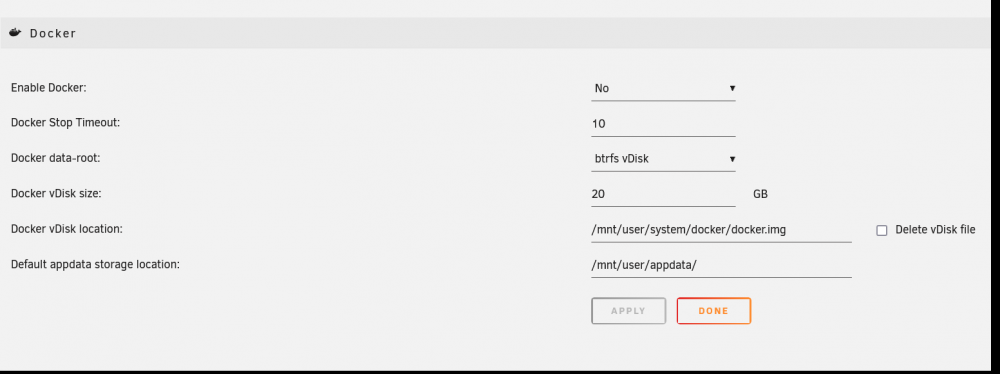This screenshot has width=1000, height=374.
Task: Click the arrow beside the No option
Action: click(x=732, y=89)
